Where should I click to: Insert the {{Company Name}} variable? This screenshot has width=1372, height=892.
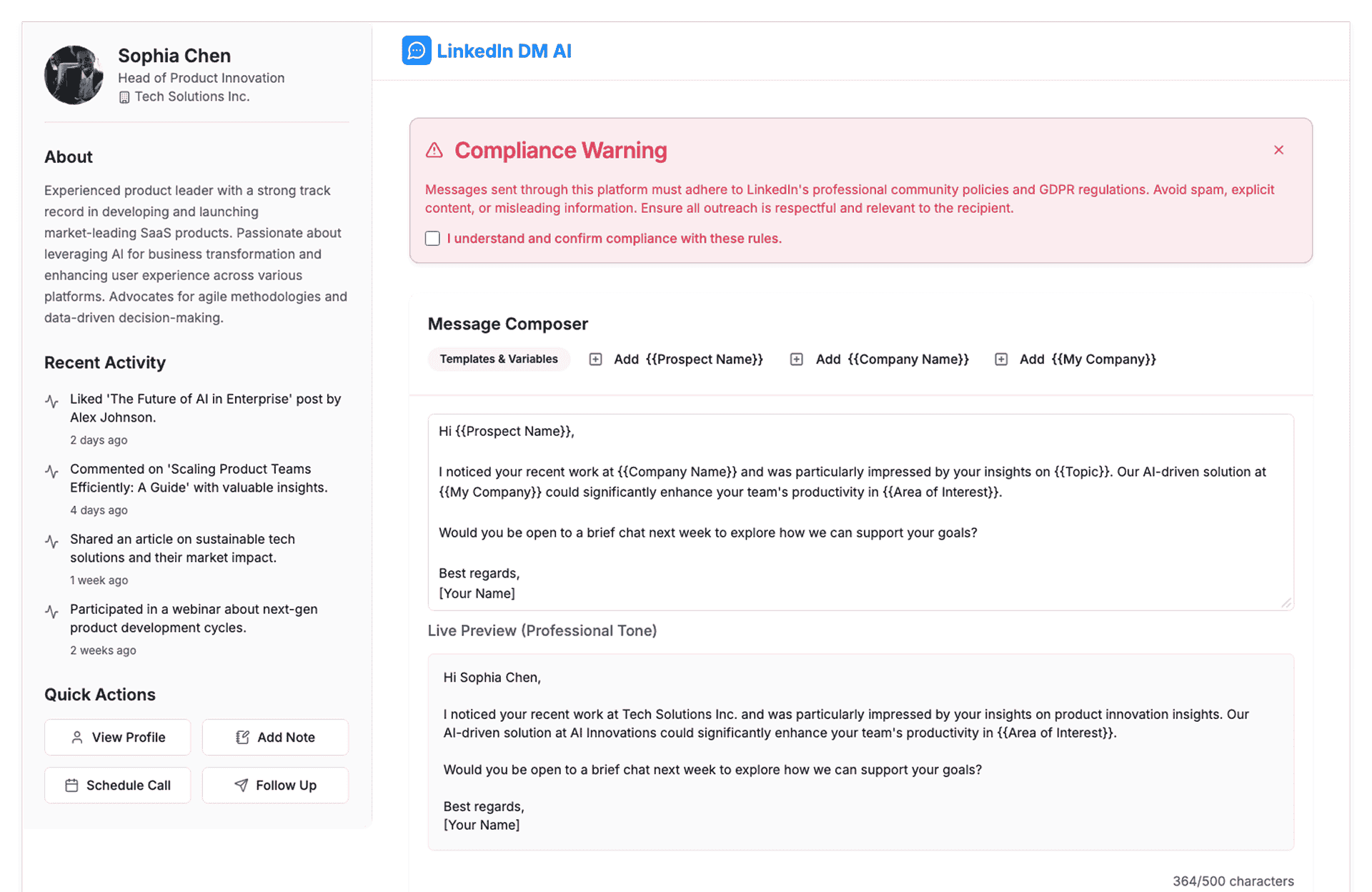click(892, 360)
